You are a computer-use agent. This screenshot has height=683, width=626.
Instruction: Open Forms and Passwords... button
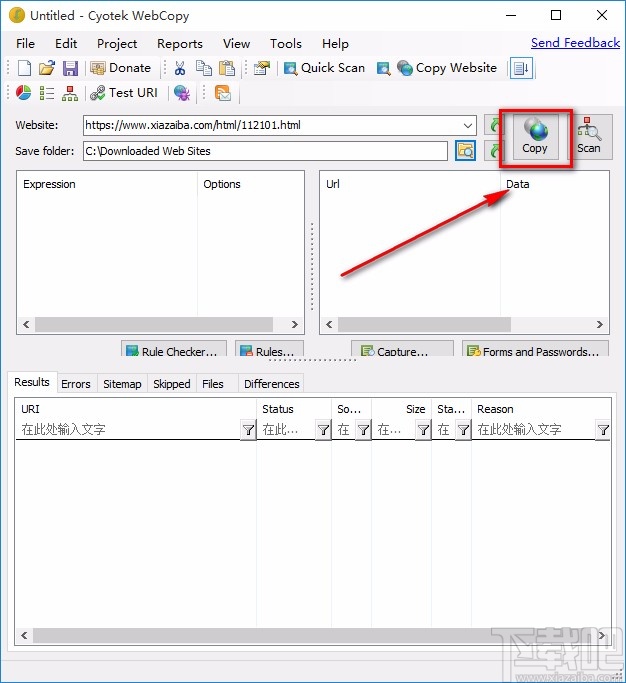tap(535, 349)
